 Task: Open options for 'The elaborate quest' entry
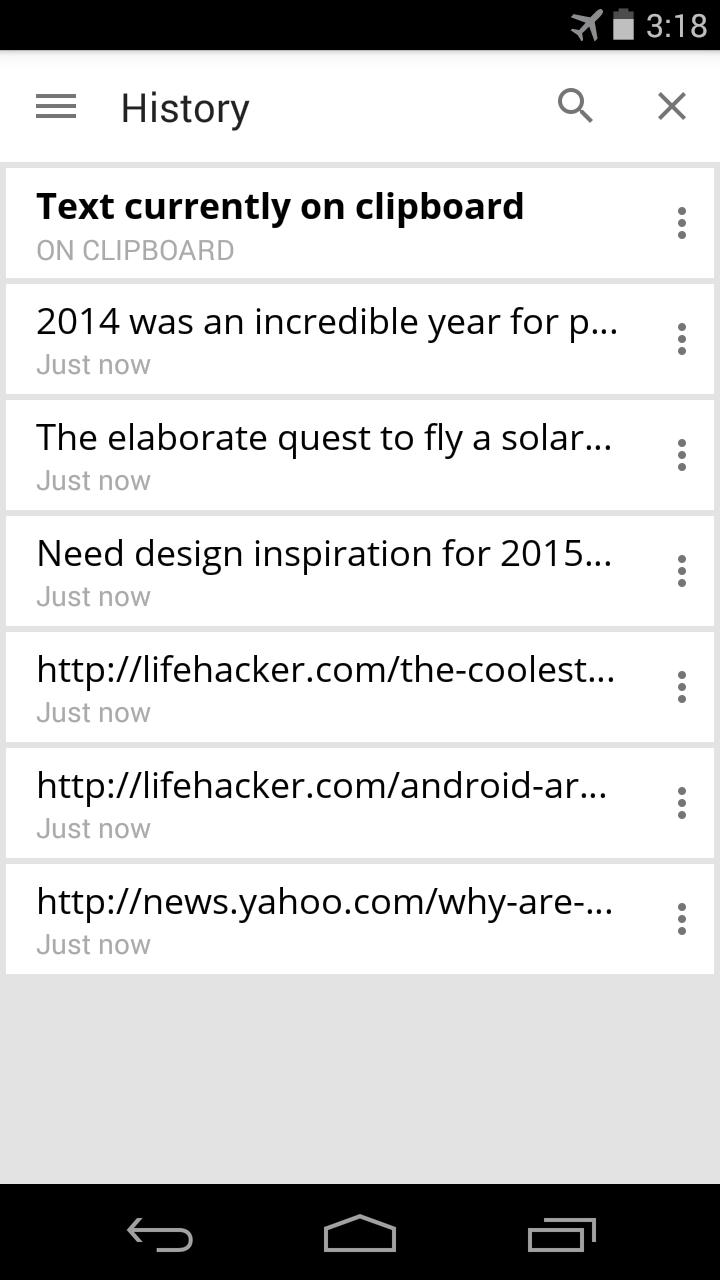point(681,455)
